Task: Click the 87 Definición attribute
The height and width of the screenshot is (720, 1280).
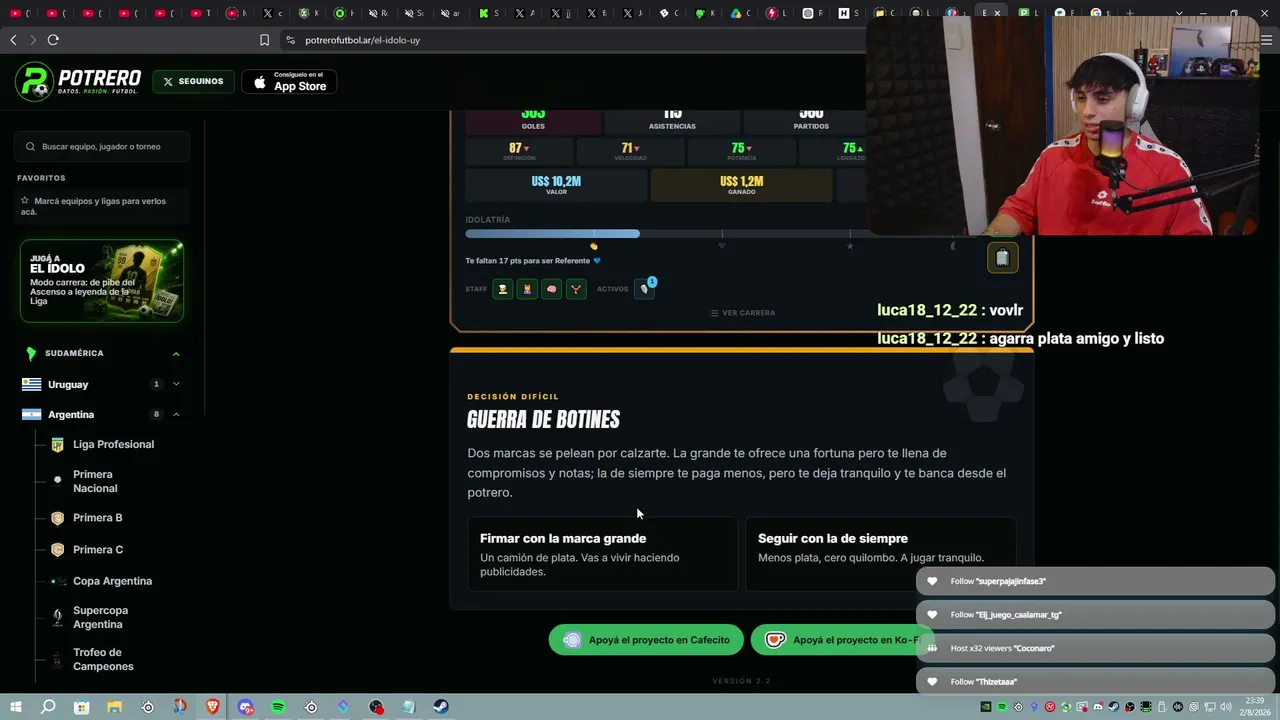Action: click(x=519, y=151)
